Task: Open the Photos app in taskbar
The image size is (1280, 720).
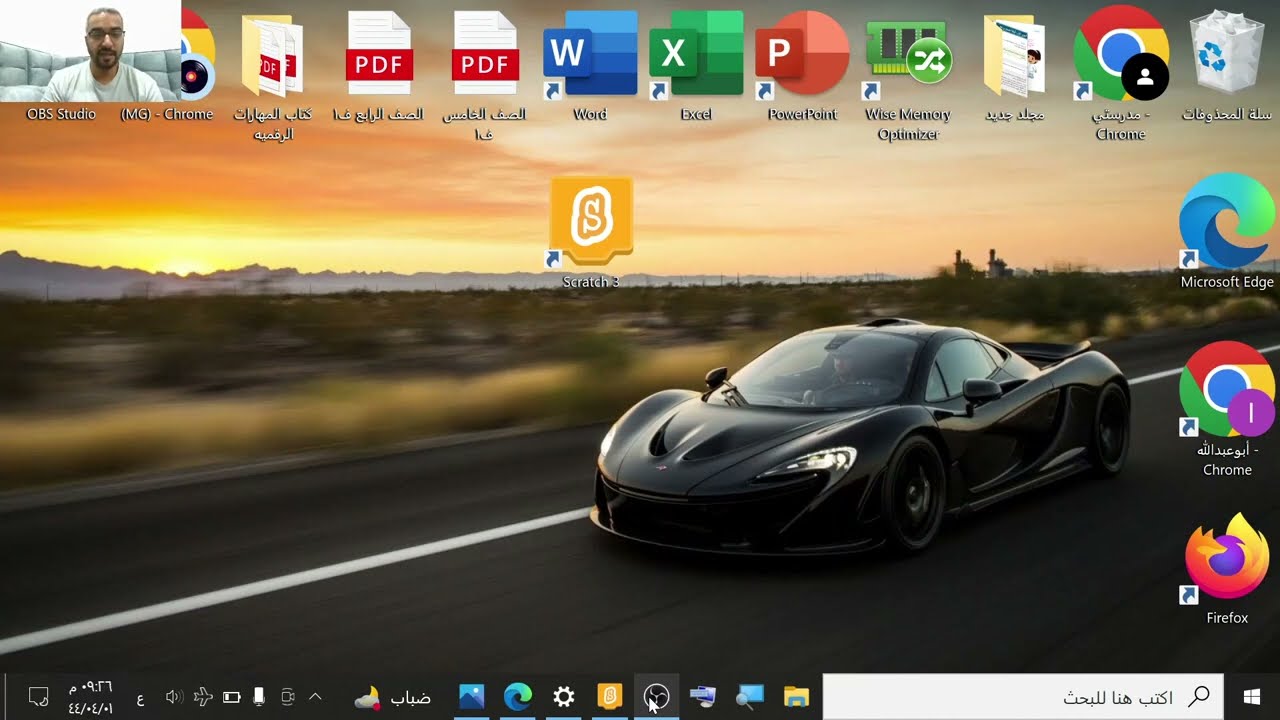Action: 471,697
